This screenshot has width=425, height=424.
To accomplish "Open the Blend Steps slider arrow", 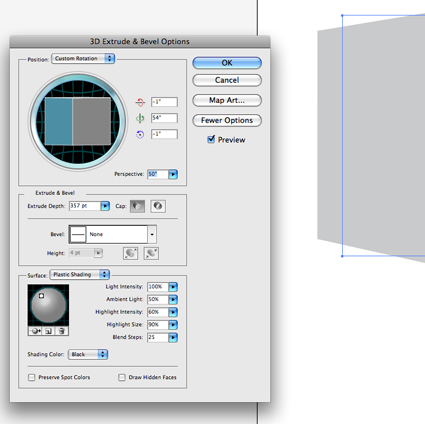I will coord(173,337).
